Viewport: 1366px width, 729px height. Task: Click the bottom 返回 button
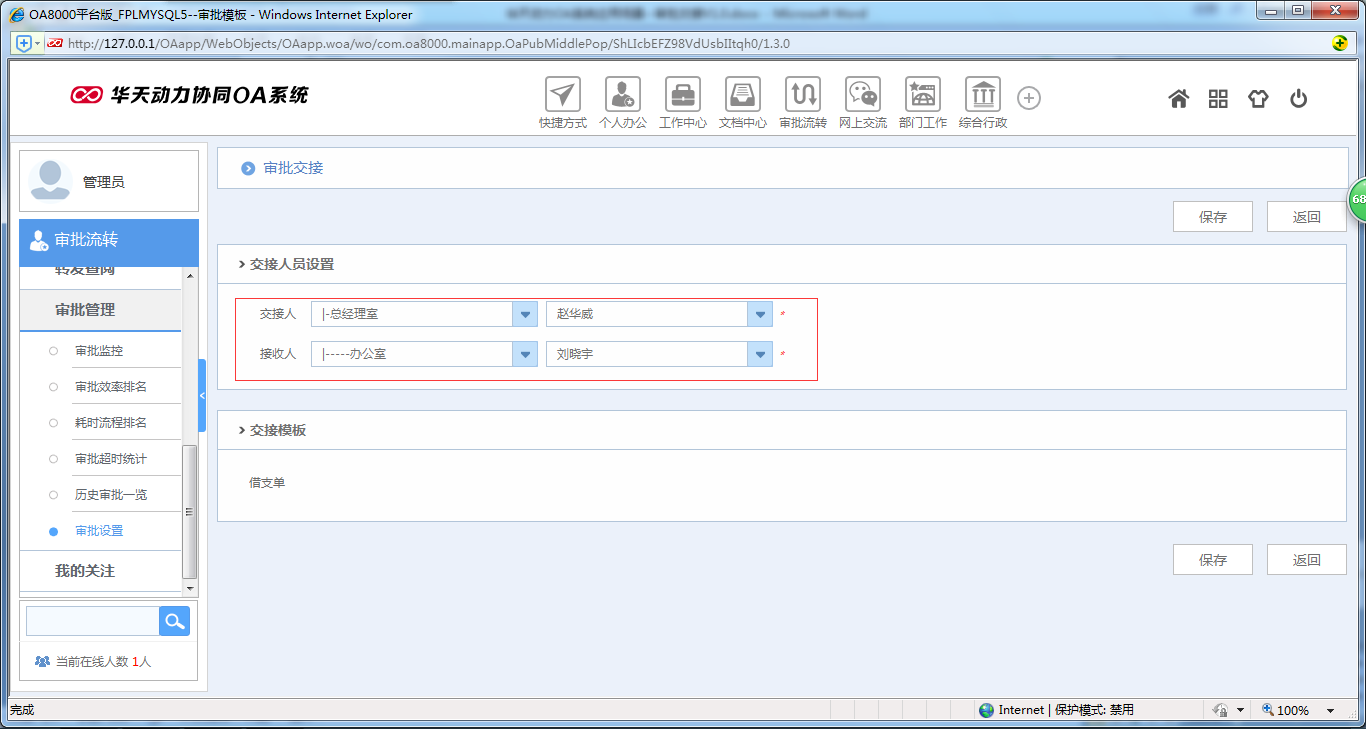[1306, 560]
